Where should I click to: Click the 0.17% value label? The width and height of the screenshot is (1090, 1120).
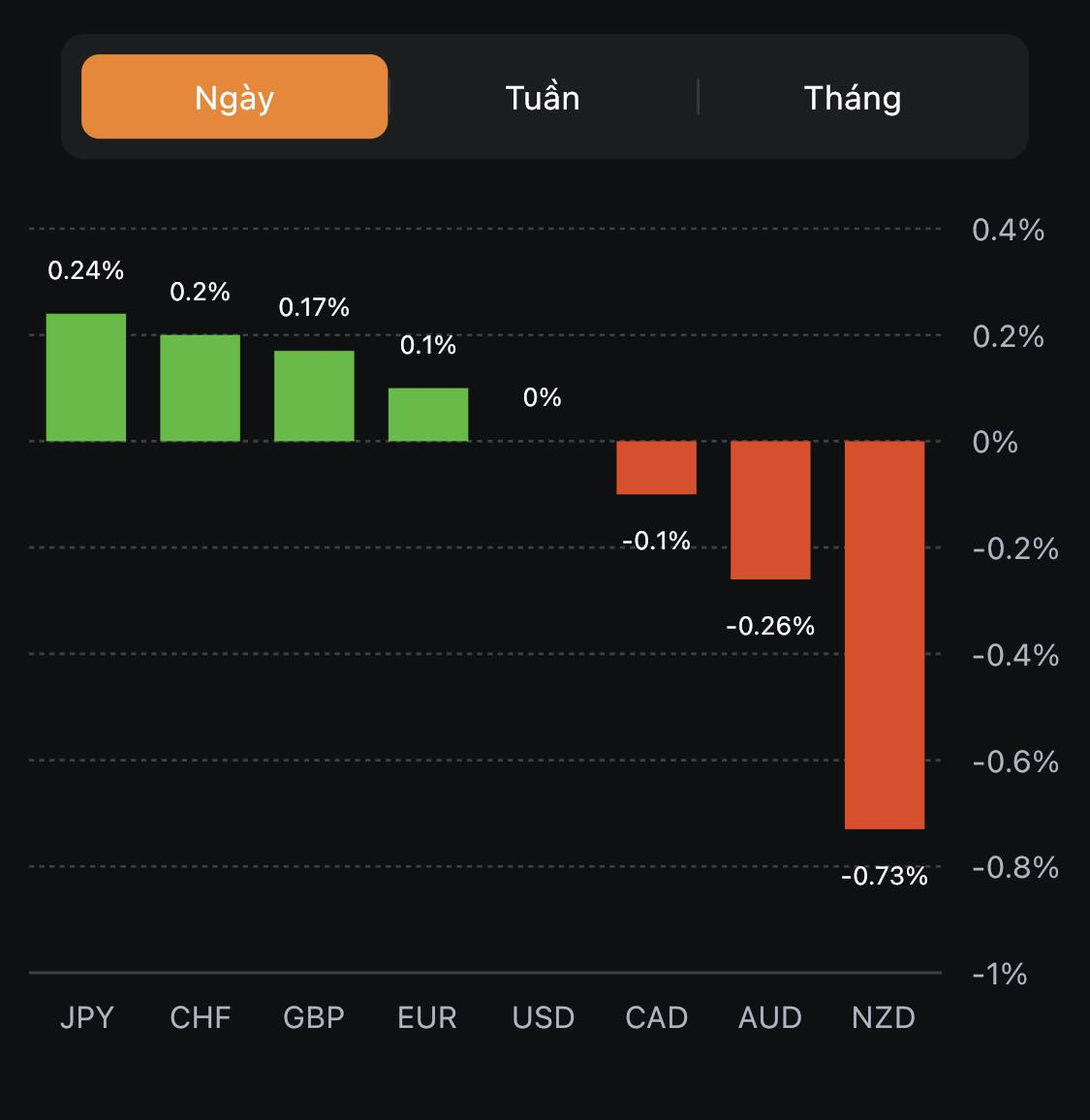314,307
